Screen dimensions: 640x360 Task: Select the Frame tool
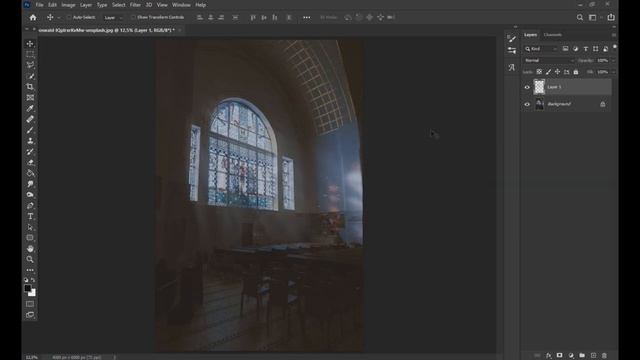click(30, 98)
